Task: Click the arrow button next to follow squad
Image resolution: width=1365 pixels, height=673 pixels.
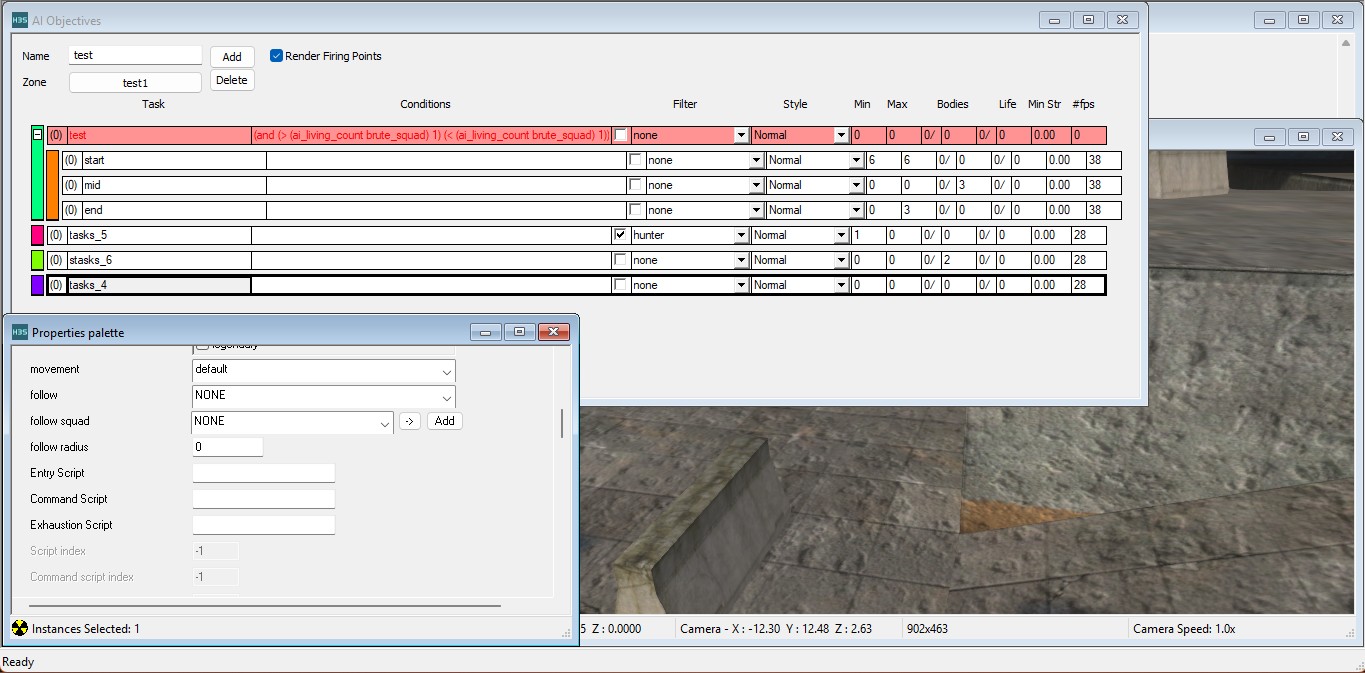Action: point(409,421)
